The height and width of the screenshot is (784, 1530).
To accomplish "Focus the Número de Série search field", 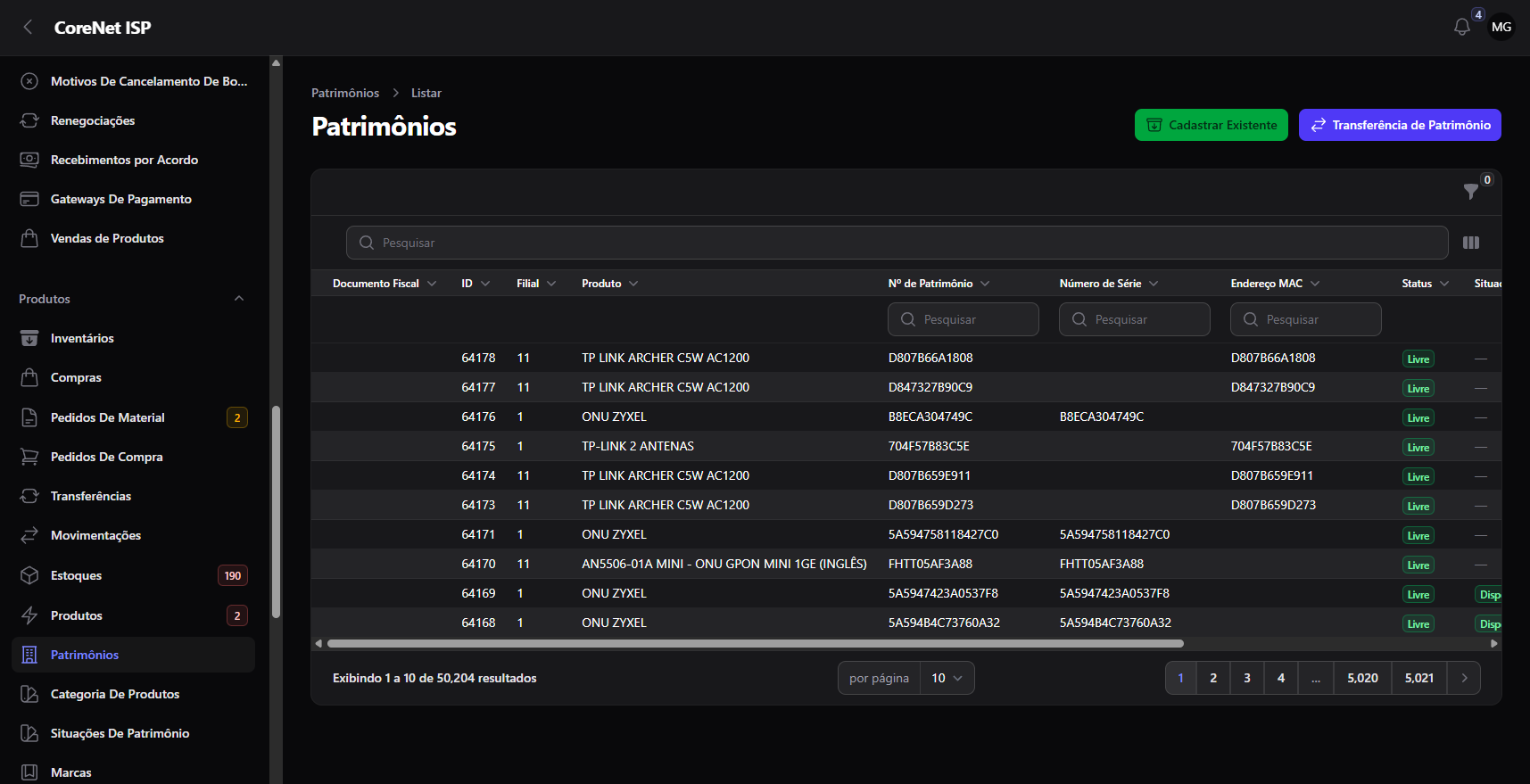I will pyautogui.click(x=1135, y=319).
